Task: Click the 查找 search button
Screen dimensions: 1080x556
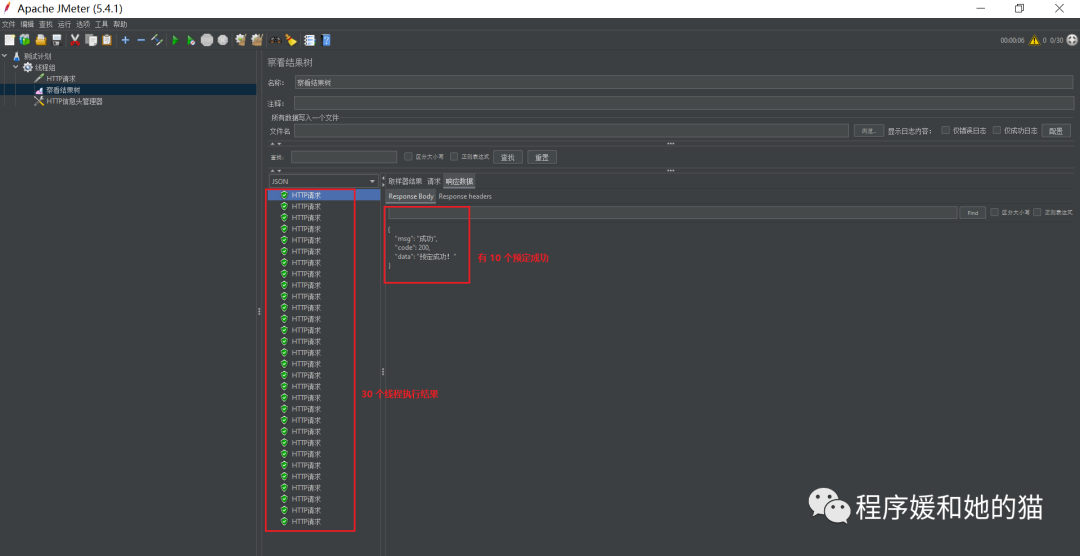Action: coord(508,157)
